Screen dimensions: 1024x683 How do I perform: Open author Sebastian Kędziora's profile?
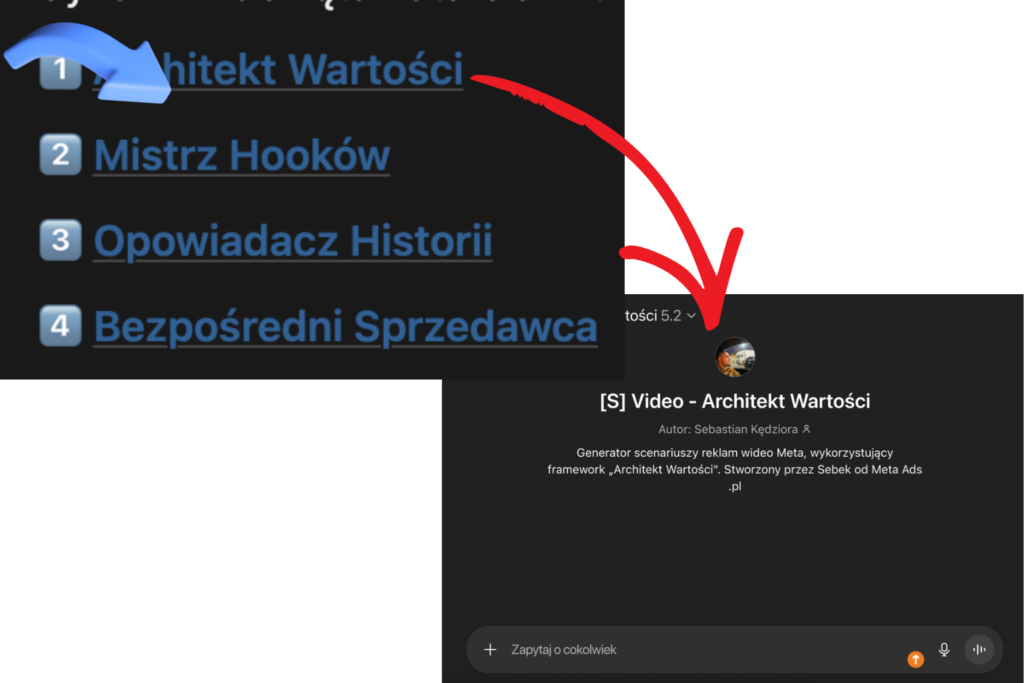(745, 429)
